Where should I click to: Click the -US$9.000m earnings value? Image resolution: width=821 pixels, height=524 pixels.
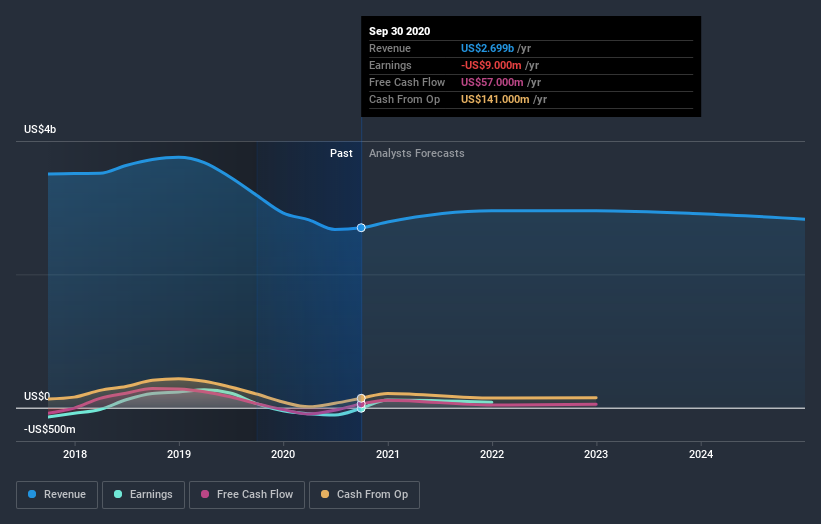coord(491,65)
